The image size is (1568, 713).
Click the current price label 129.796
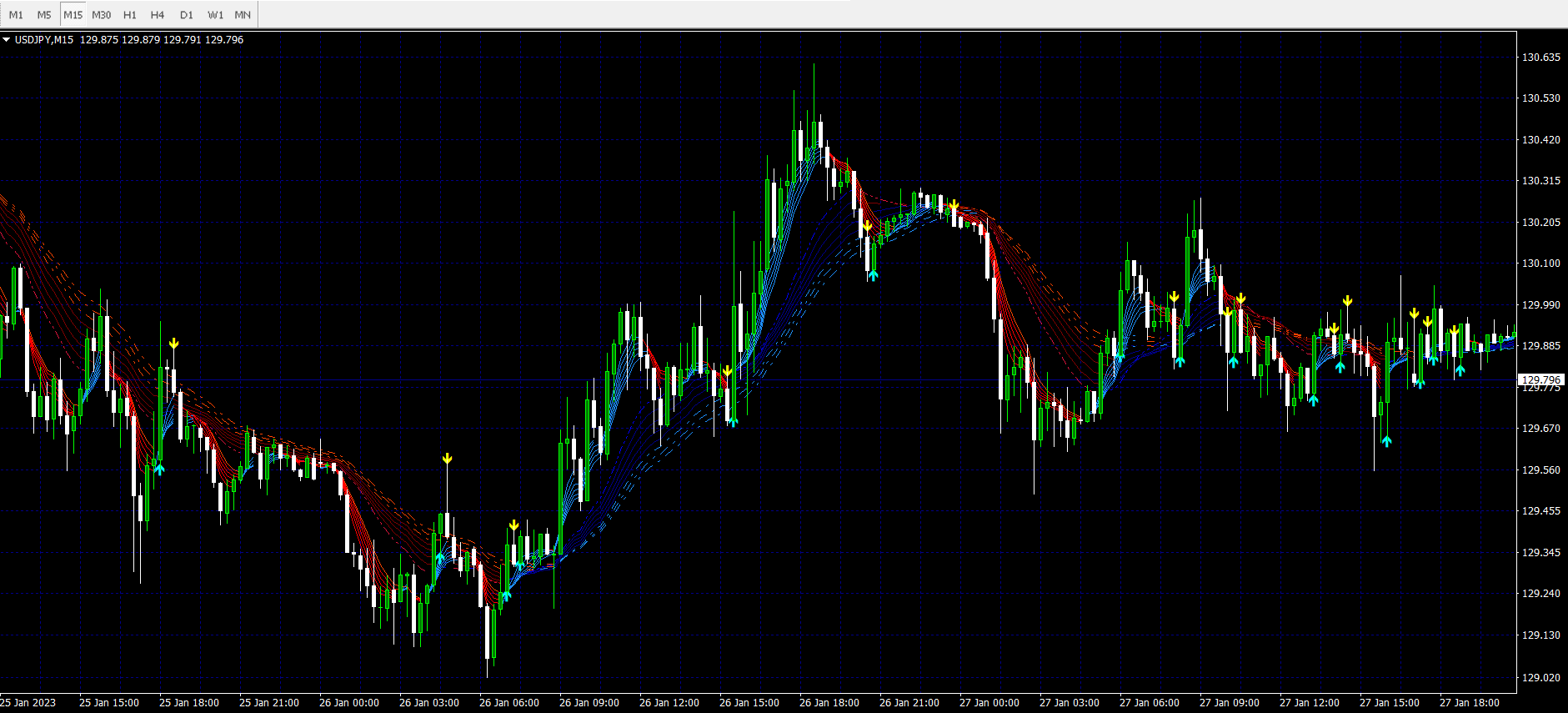click(x=1540, y=379)
